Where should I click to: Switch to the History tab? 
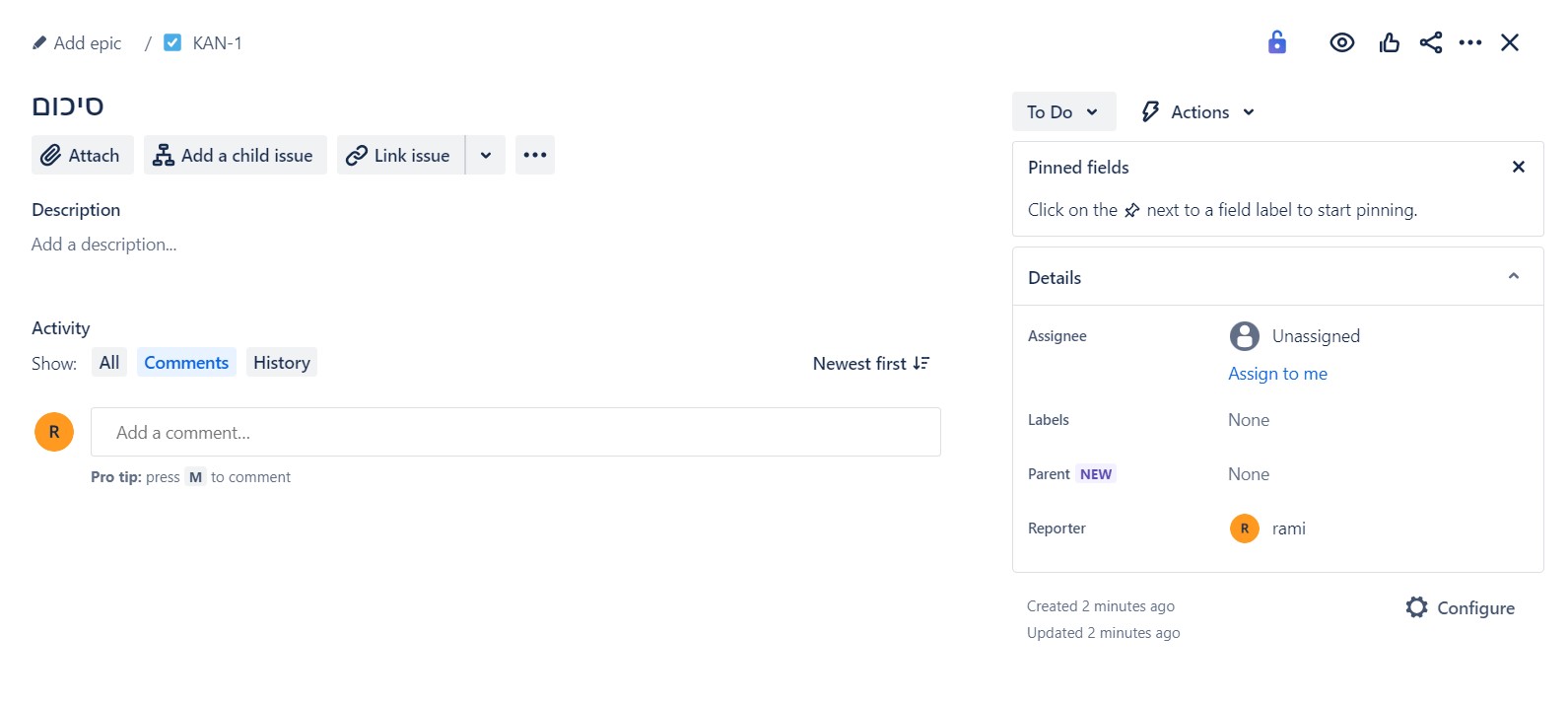click(x=281, y=363)
